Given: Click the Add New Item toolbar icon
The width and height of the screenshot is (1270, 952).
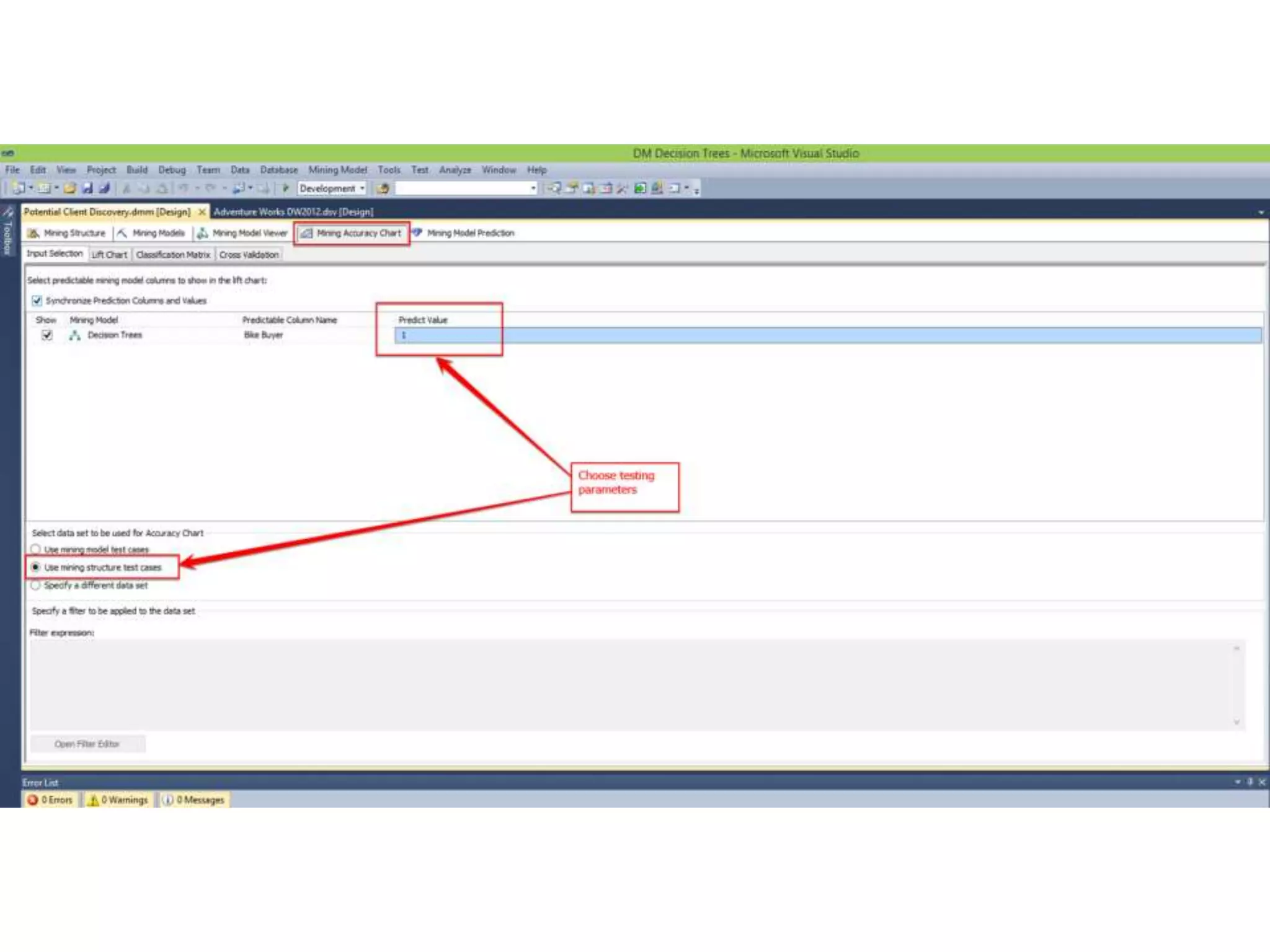Looking at the screenshot, I should [x=44, y=188].
